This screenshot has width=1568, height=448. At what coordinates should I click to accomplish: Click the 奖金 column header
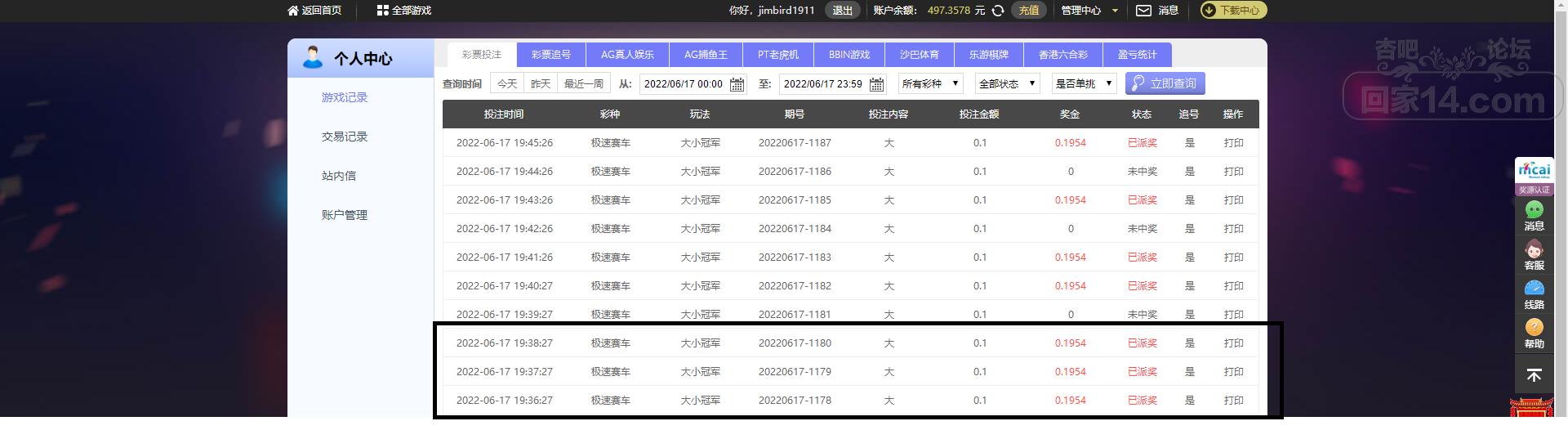click(1070, 114)
